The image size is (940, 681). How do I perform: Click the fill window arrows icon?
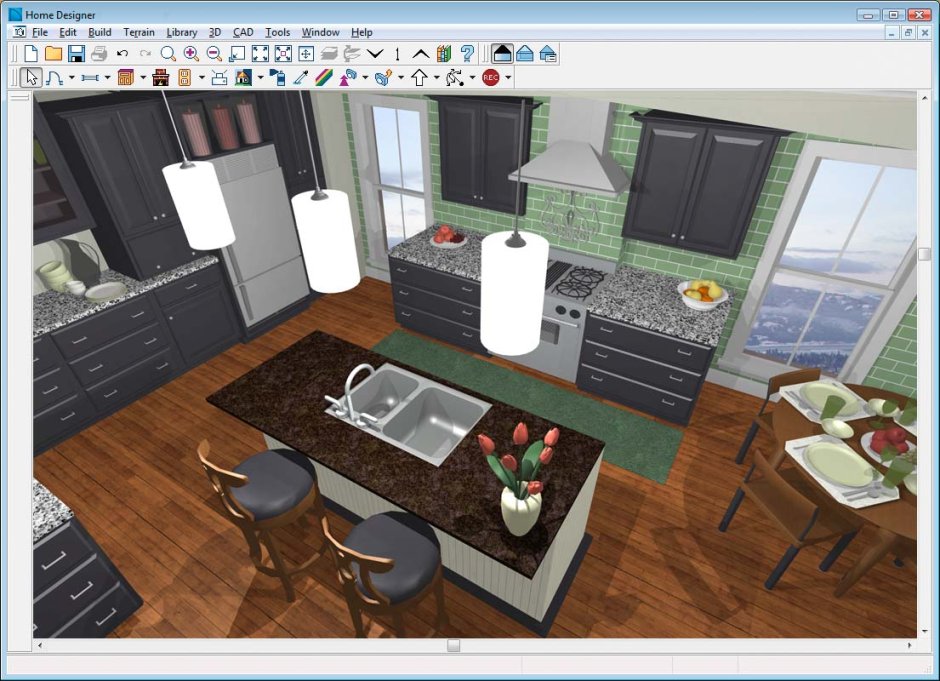260,54
